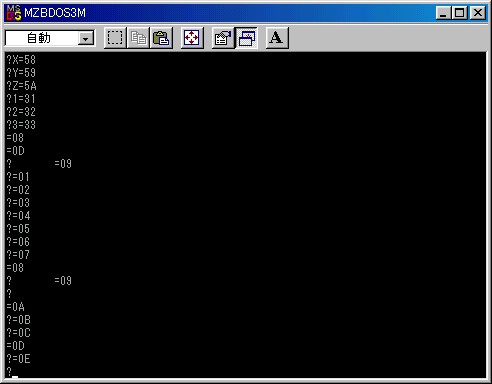Click the '=0A' output line
Viewport: 492px width, 384px height.
pos(15,307)
